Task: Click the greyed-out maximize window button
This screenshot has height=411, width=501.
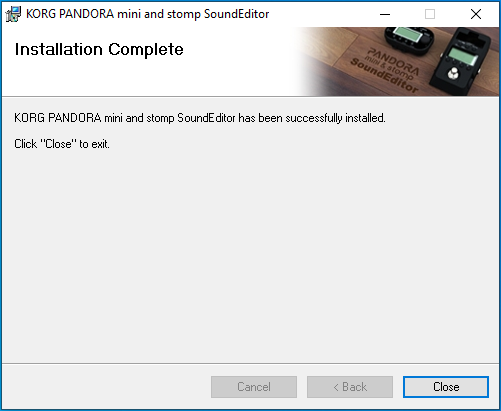Action: pos(430,14)
